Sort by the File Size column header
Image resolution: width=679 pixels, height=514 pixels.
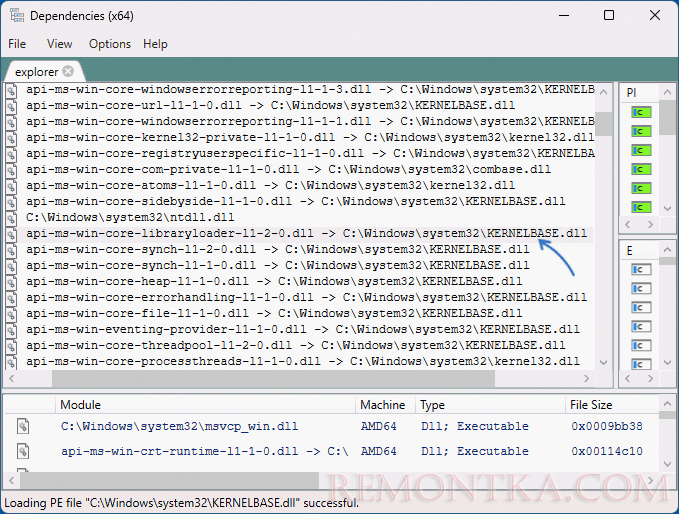[611, 405]
